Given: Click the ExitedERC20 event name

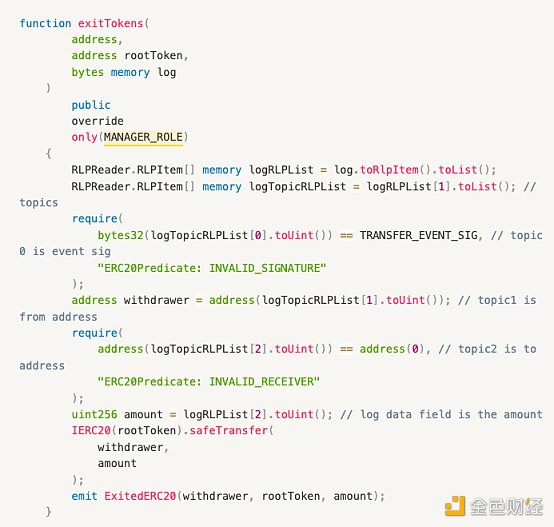Looking at the screenshot, I should click(x=140, y=496).
